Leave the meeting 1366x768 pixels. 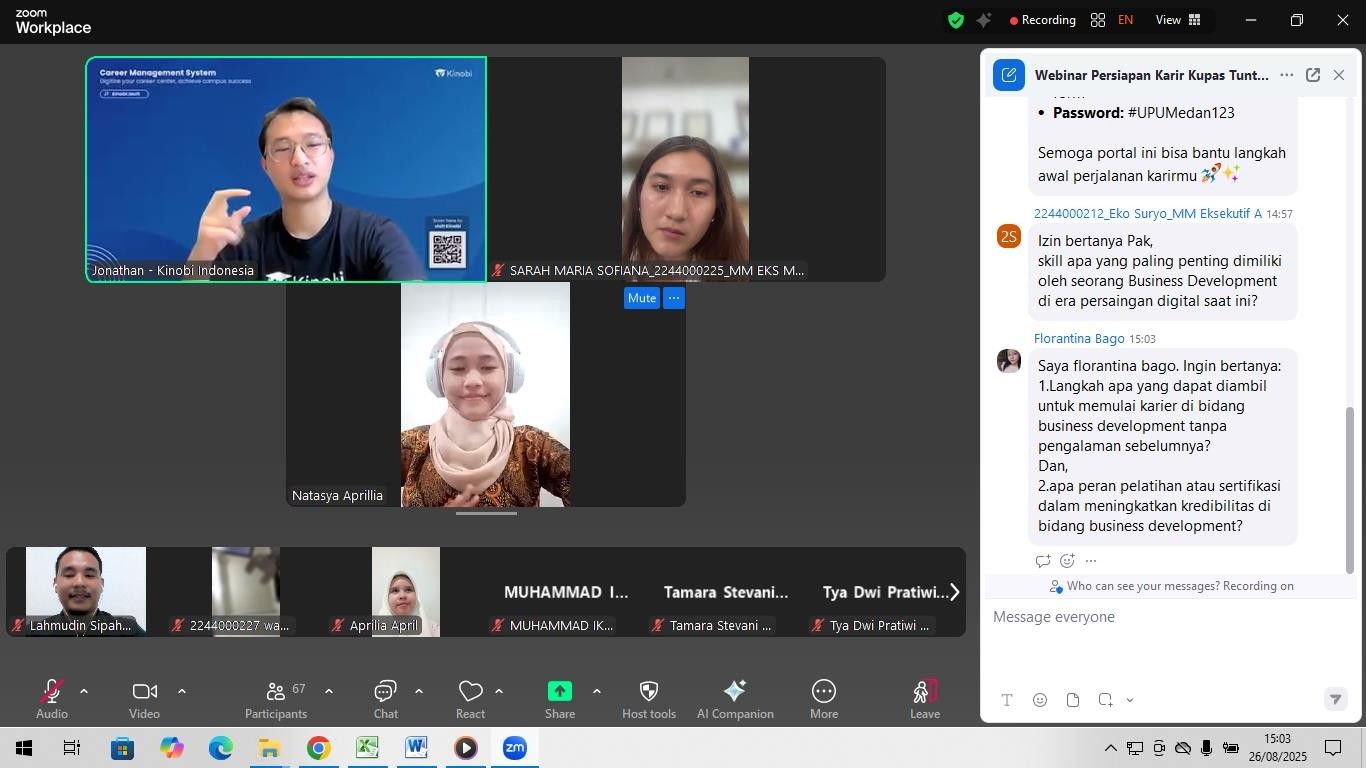pos(924,698)
